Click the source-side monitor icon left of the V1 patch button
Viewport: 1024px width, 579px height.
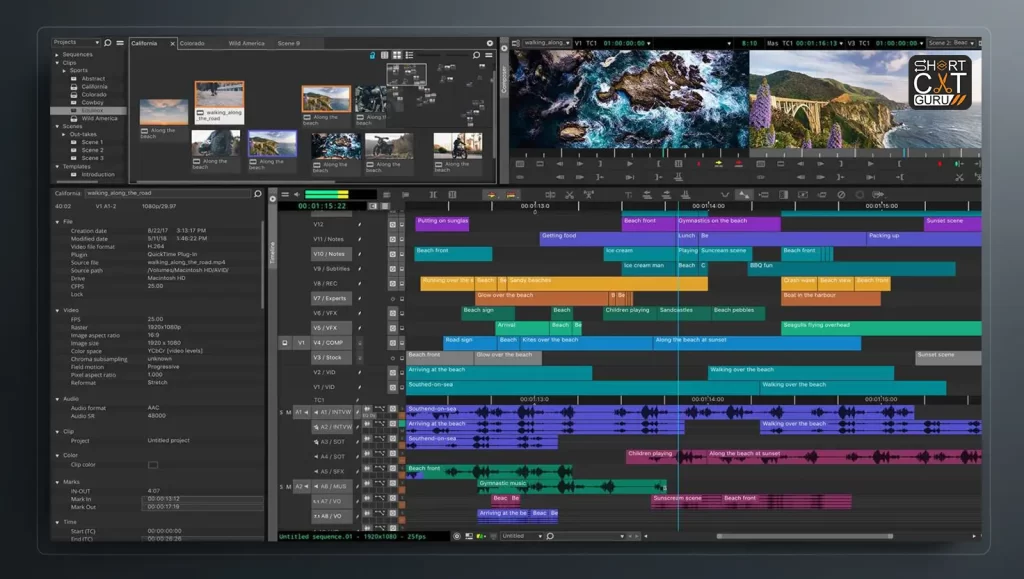(x=285, y=342)
